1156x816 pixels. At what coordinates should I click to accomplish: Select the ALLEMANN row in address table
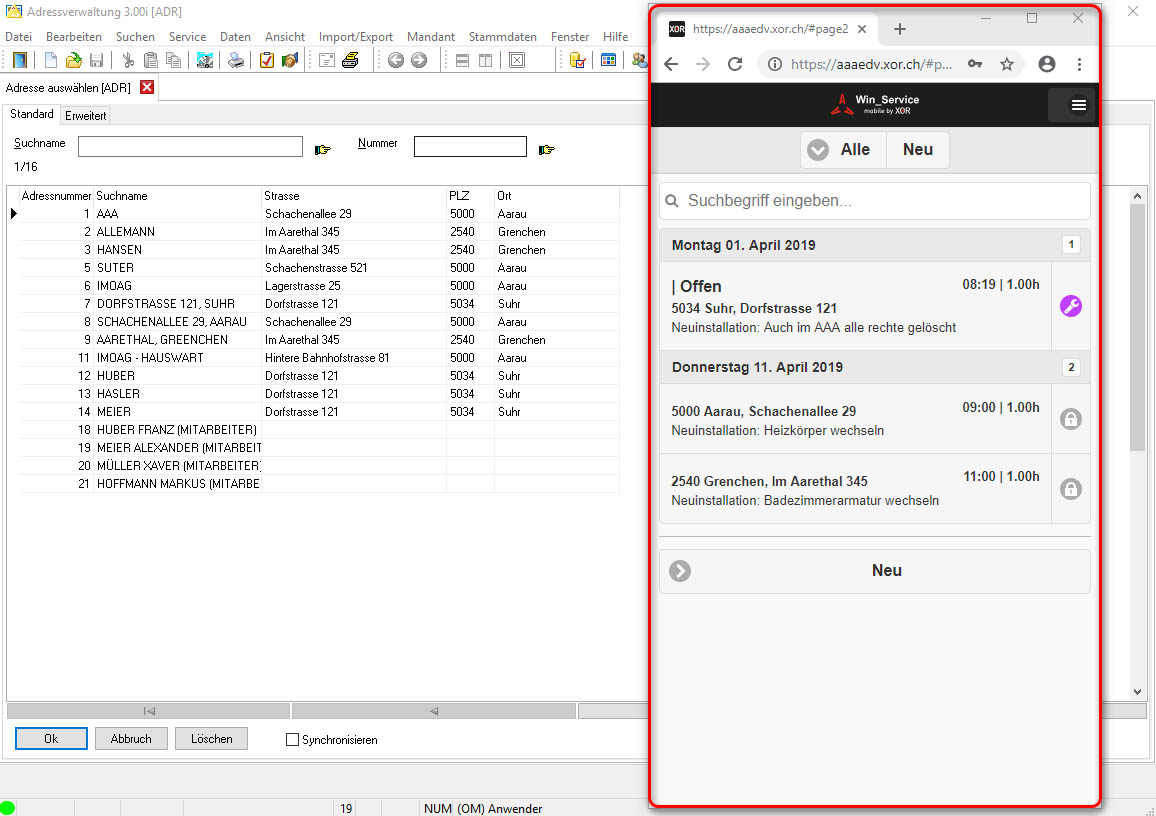pyautogui.click(x=319, y=231)
